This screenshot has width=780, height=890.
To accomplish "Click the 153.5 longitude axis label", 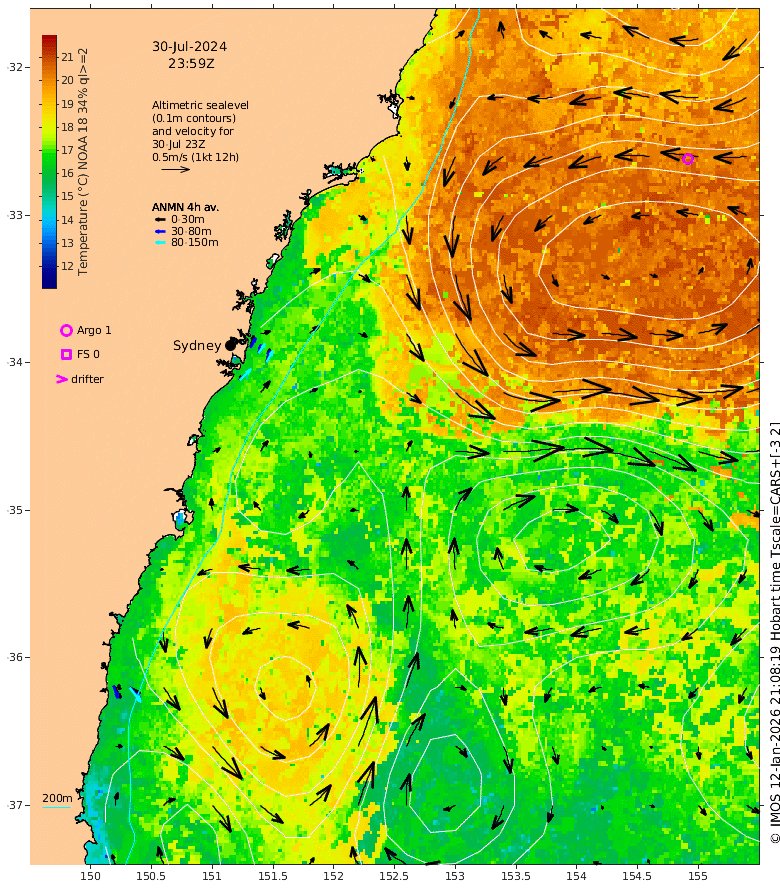I will pyautogui.click(x=515, y=876).
